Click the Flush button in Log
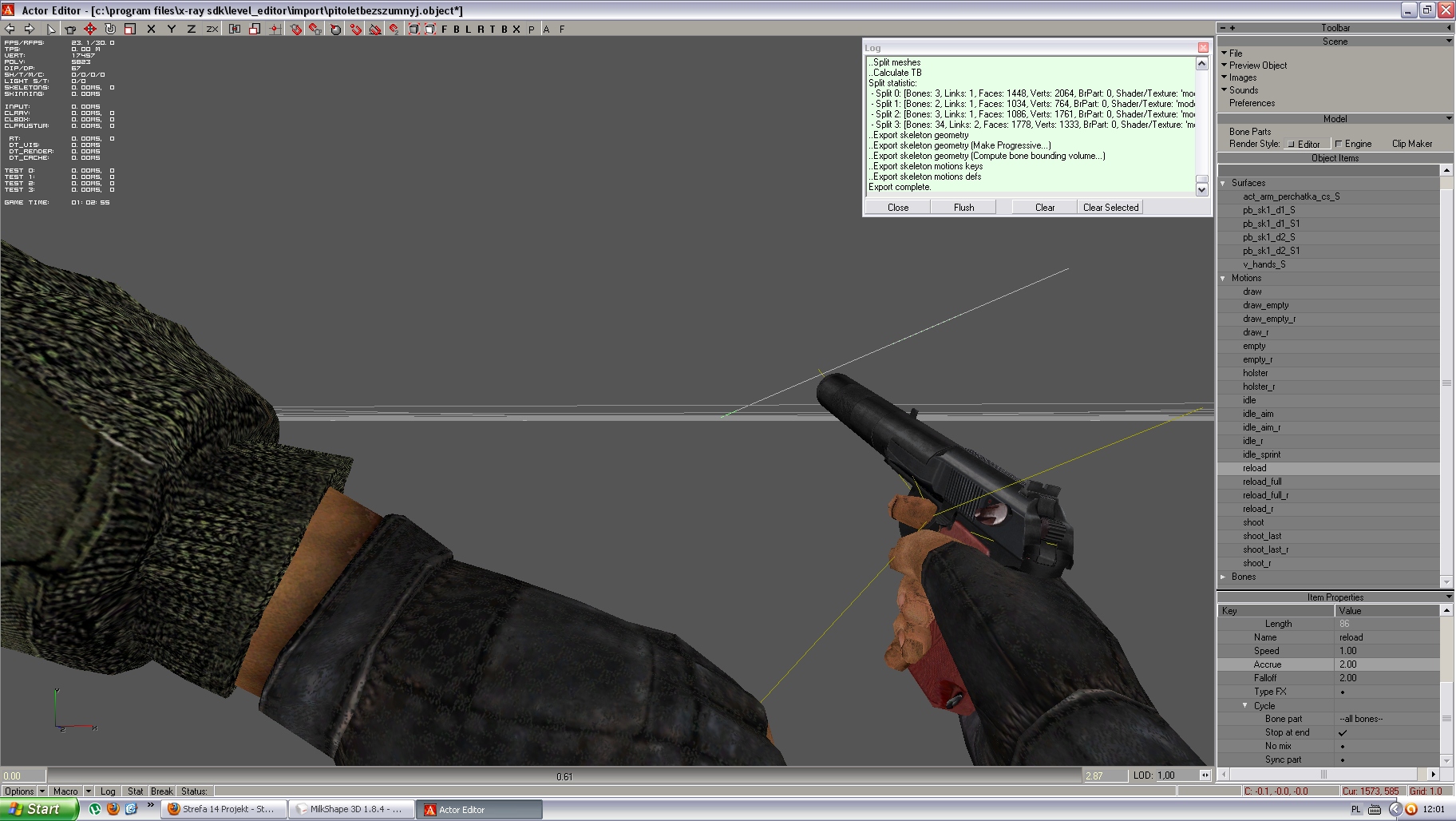Image resolution: width=1456 pixels, height=821 pixels. point(963,207)
